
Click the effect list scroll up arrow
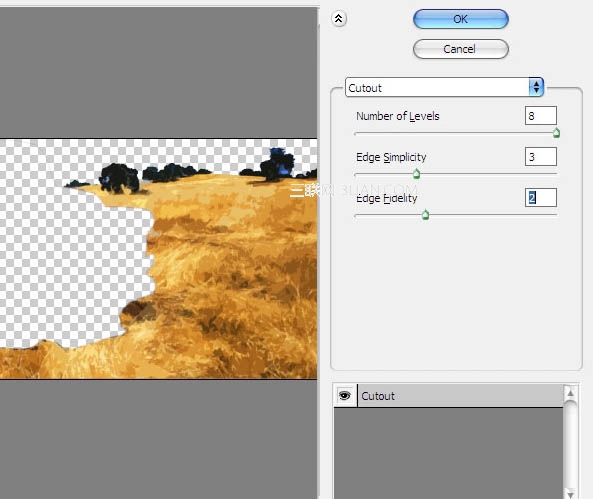point(570,393)
